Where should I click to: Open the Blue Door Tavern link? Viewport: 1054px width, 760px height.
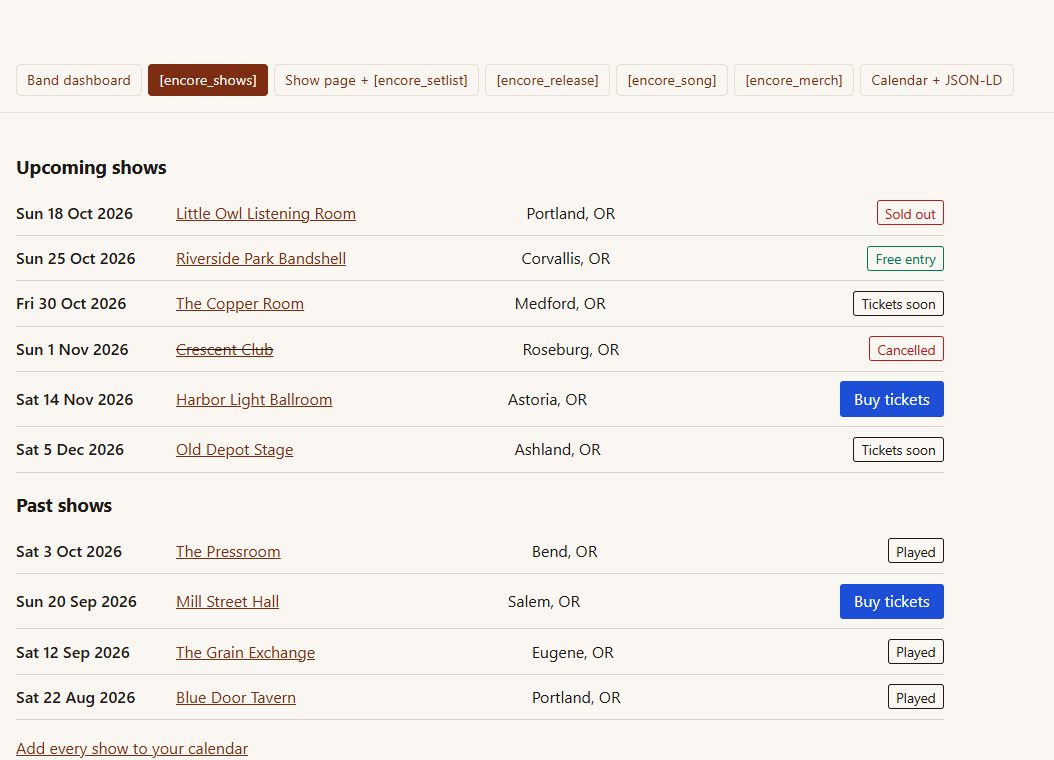(x=236, y=698)
